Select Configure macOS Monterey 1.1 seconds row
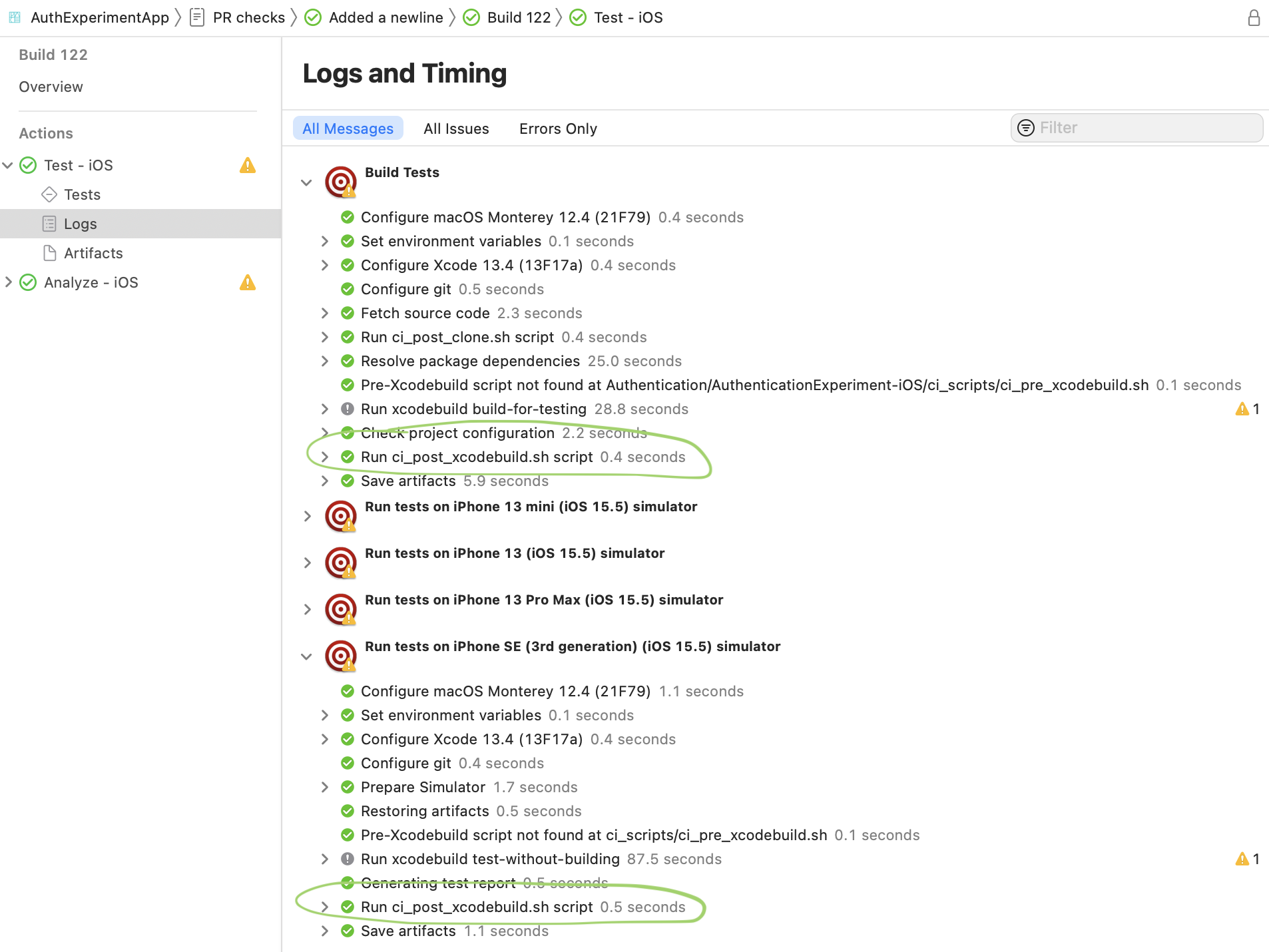This screenshot has height=952, width=1269. click(x=552, y=691)
